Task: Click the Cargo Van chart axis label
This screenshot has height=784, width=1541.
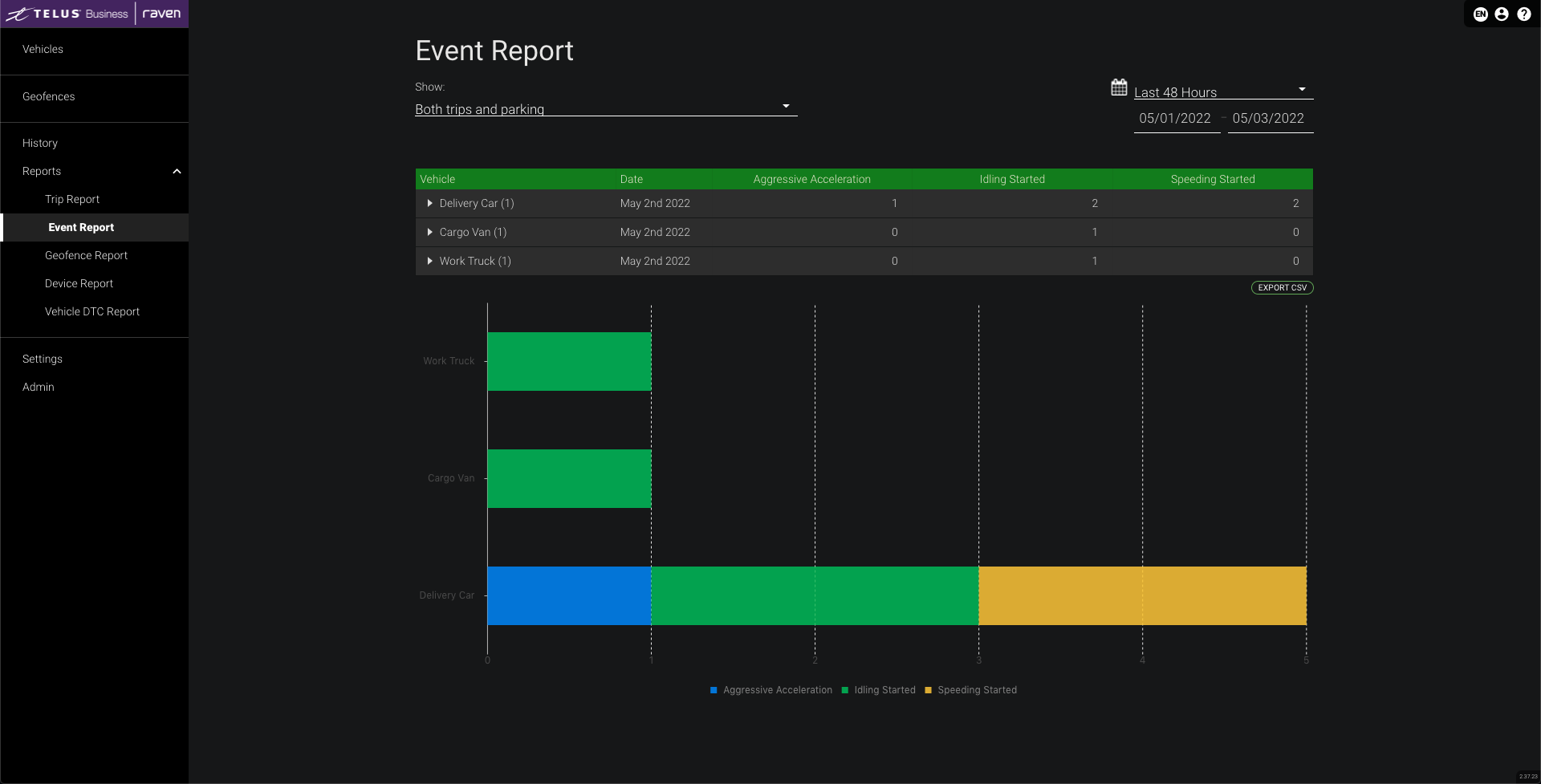Action: click(451, 478)
